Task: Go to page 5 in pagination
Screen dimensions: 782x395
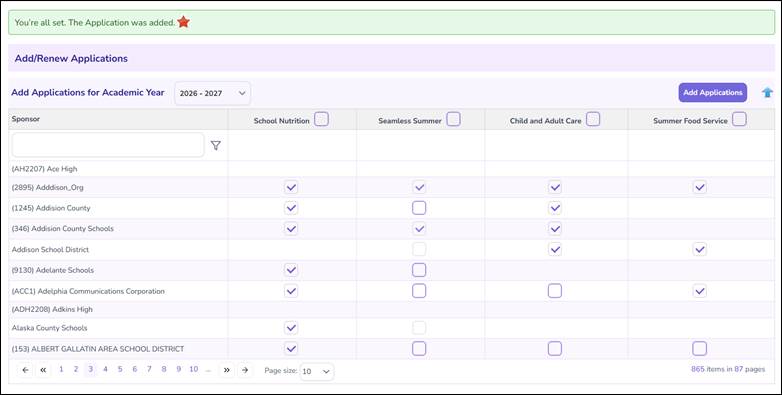Action: (120, 370)
